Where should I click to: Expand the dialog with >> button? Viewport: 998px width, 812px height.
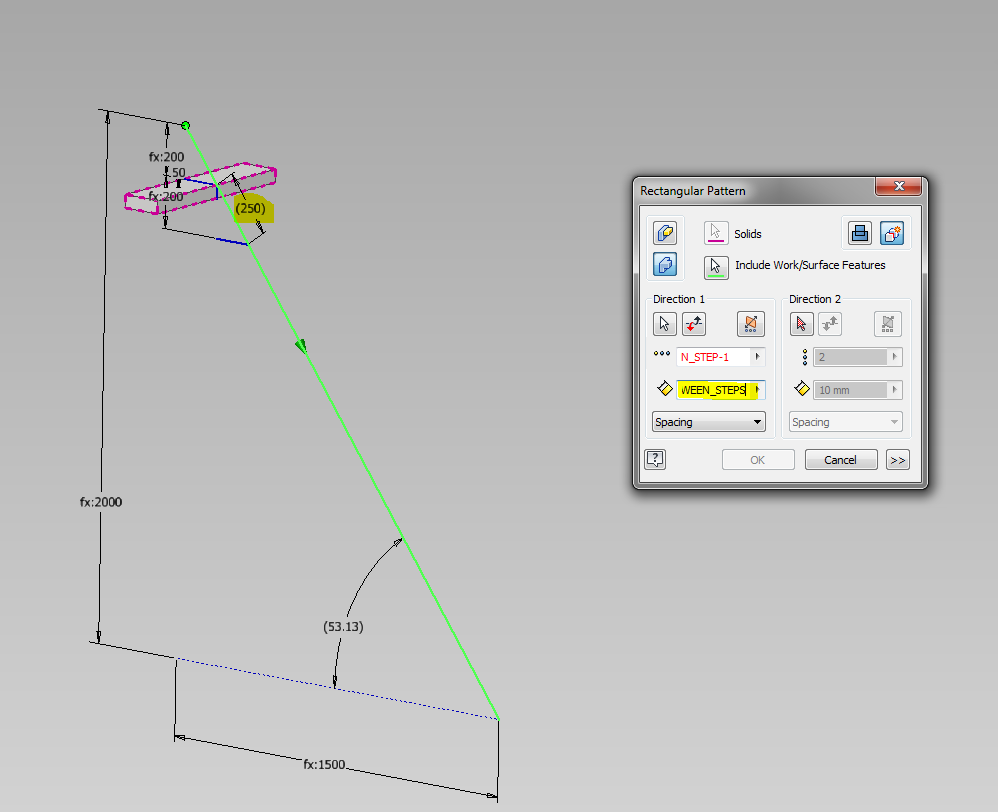[x=897, y=459]
